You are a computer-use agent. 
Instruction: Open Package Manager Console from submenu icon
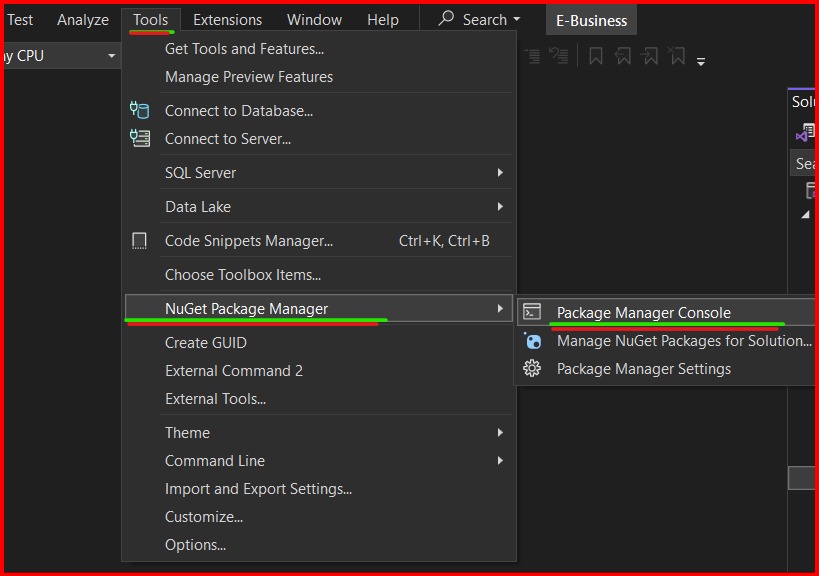532,312
